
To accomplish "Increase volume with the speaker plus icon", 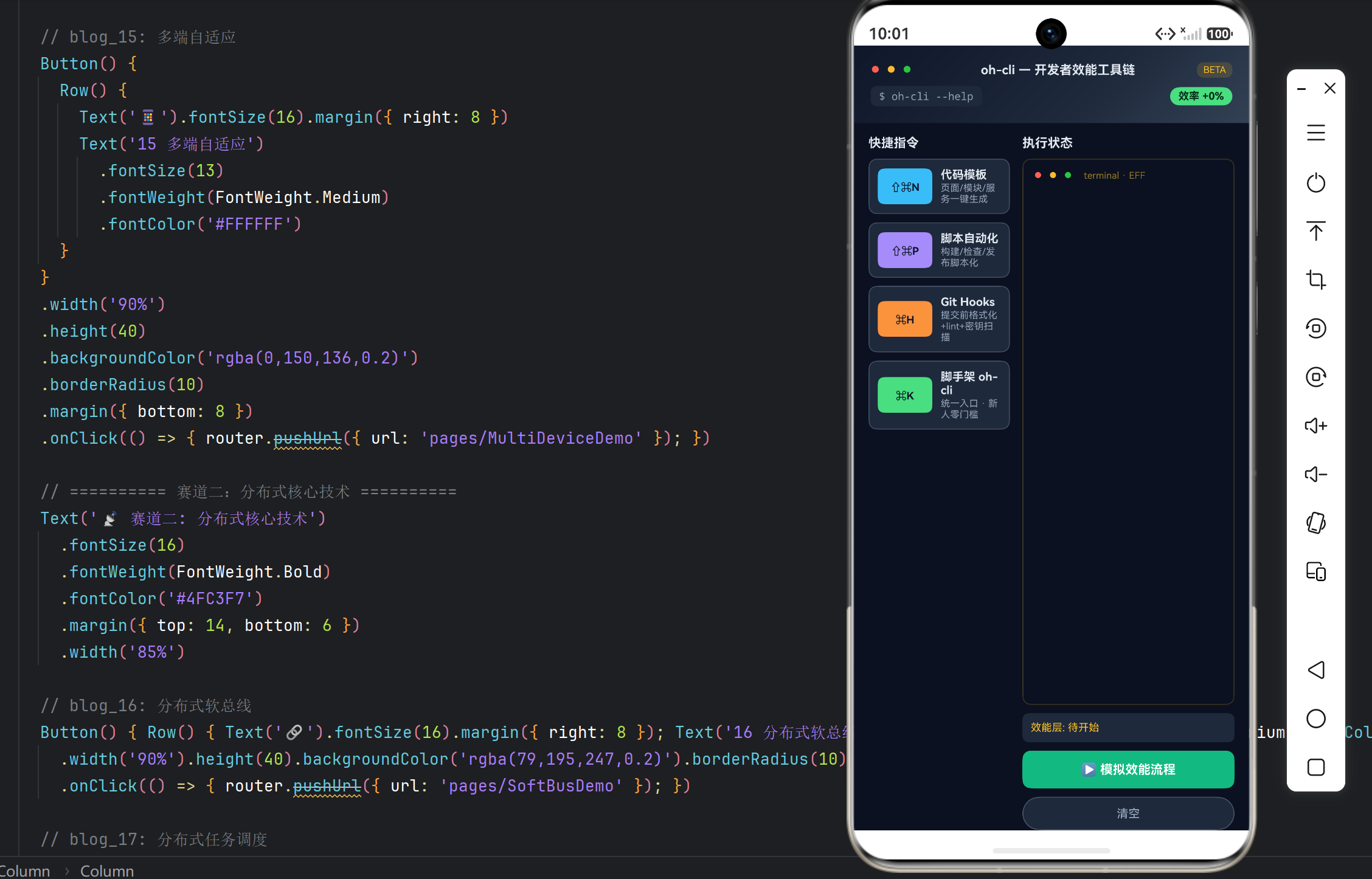I will point(1315,426).
